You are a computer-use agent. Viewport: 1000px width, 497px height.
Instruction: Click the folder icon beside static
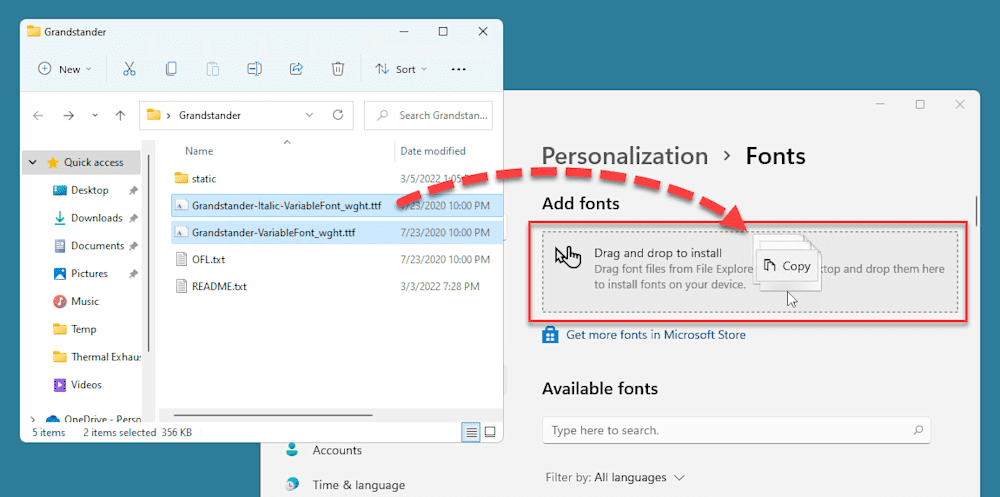(x=181, y=178)
